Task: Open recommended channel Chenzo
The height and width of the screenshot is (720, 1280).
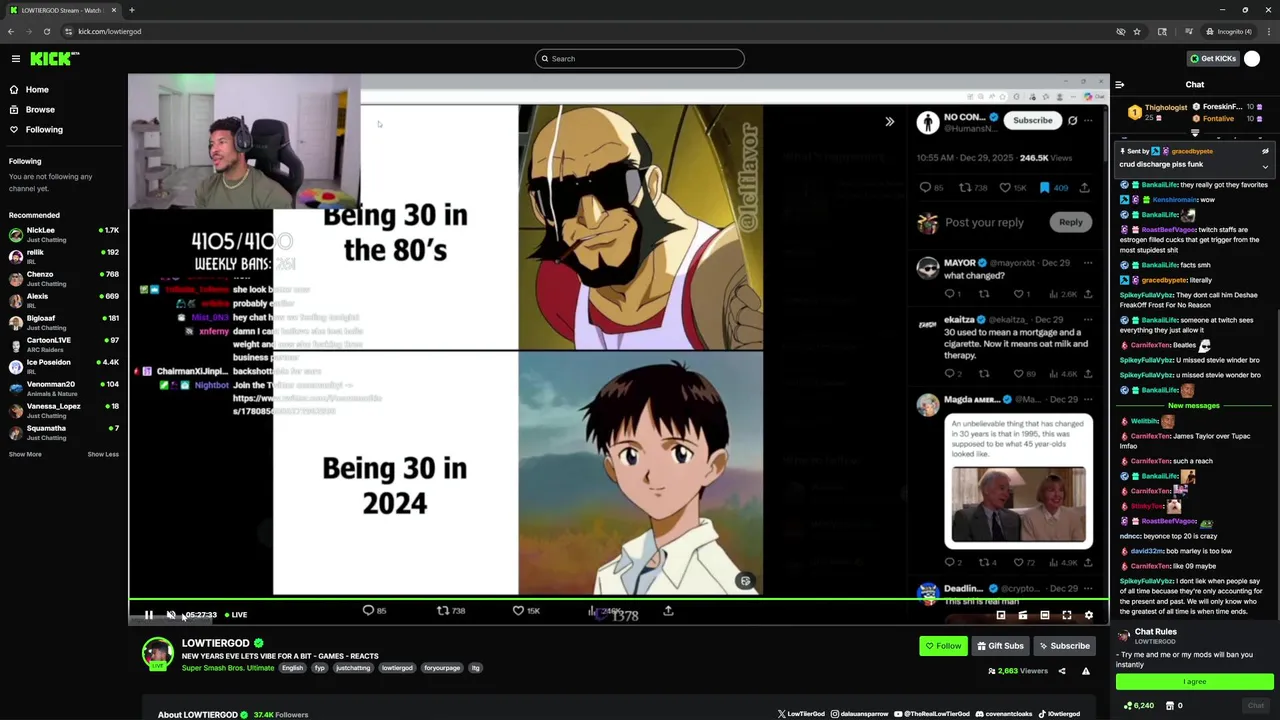Action: tap(64, 279)
